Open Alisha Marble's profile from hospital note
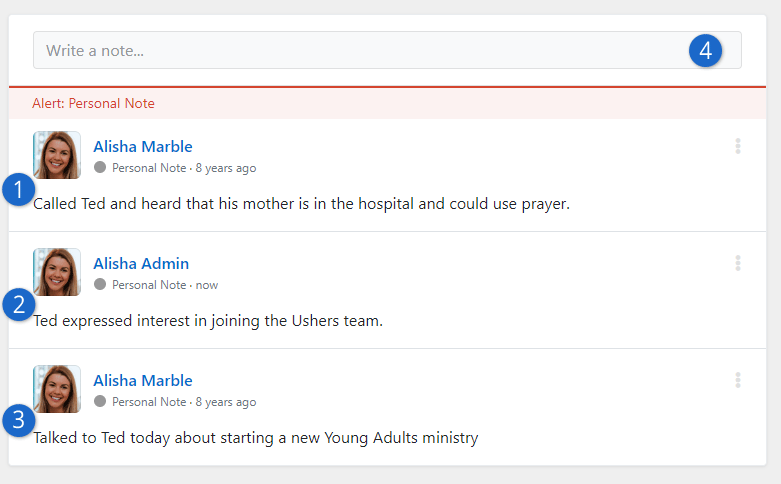This screenshot has width=781, height=484. (x=143, y=146)
